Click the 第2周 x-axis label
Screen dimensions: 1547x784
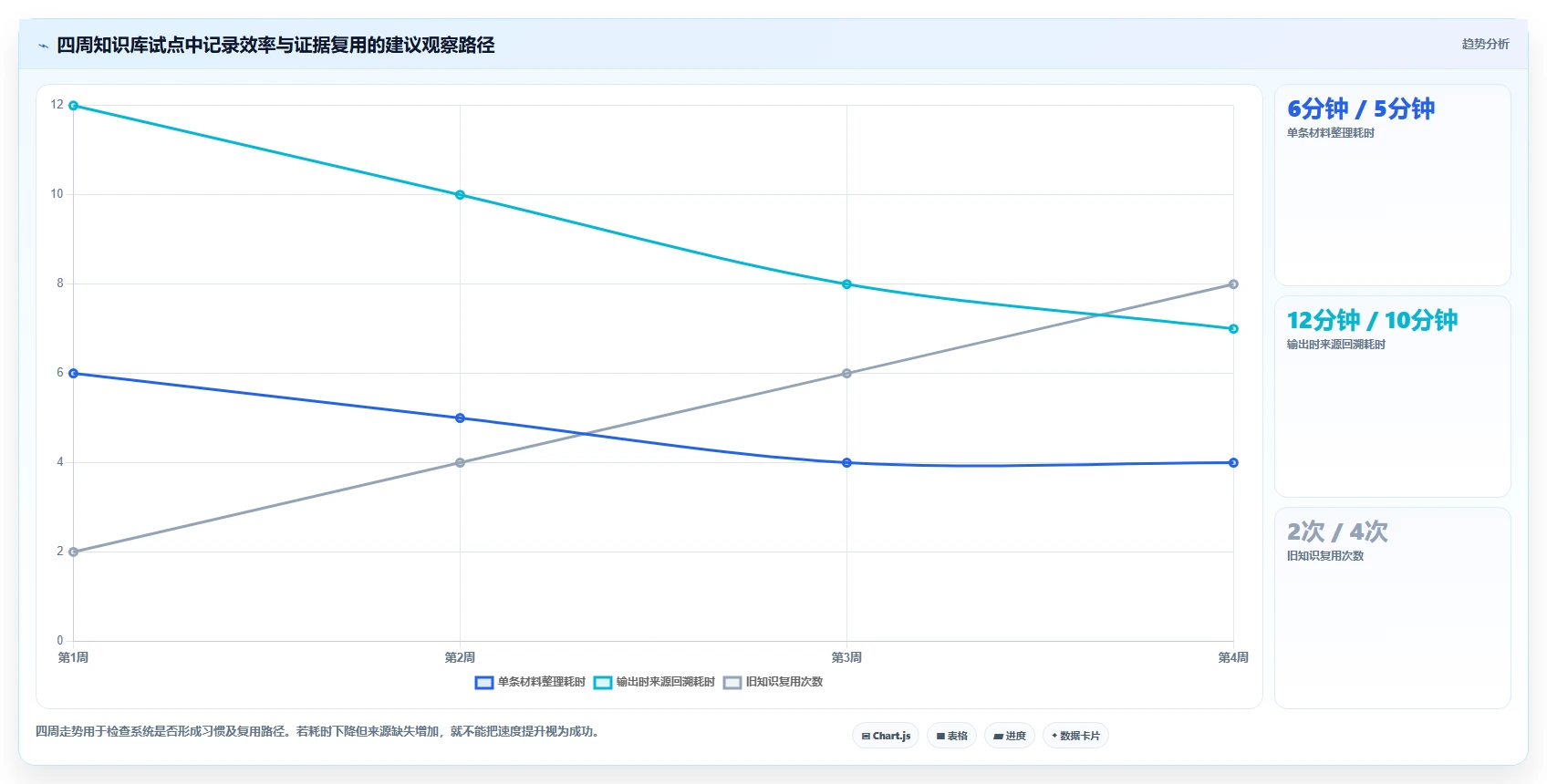tap(460, 657)
